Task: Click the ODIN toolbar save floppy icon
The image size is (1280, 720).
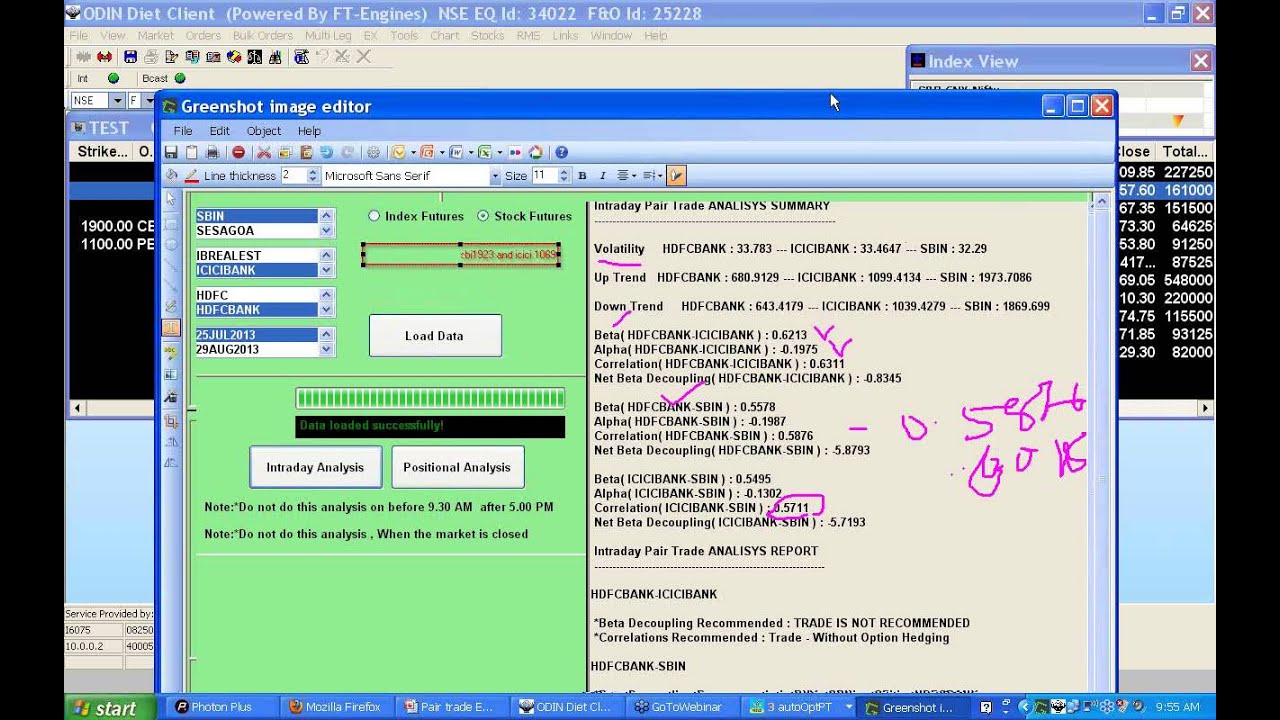Action: coord(130,57)
